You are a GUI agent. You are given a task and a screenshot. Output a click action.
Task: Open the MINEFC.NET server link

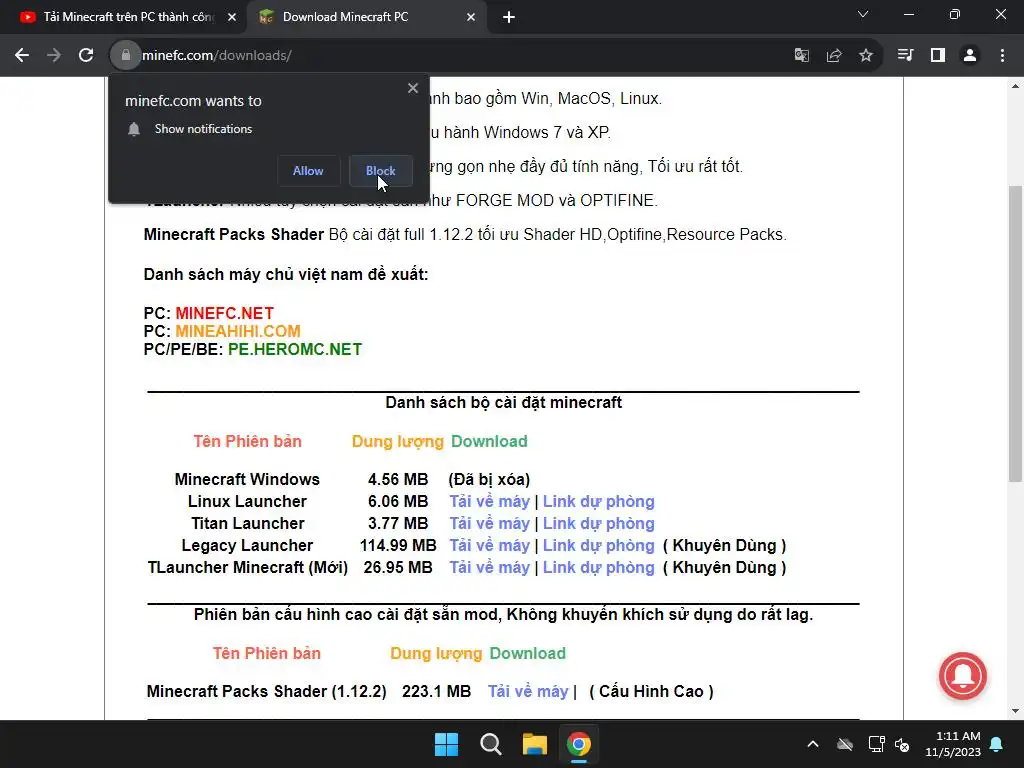[x=225, y=313]
